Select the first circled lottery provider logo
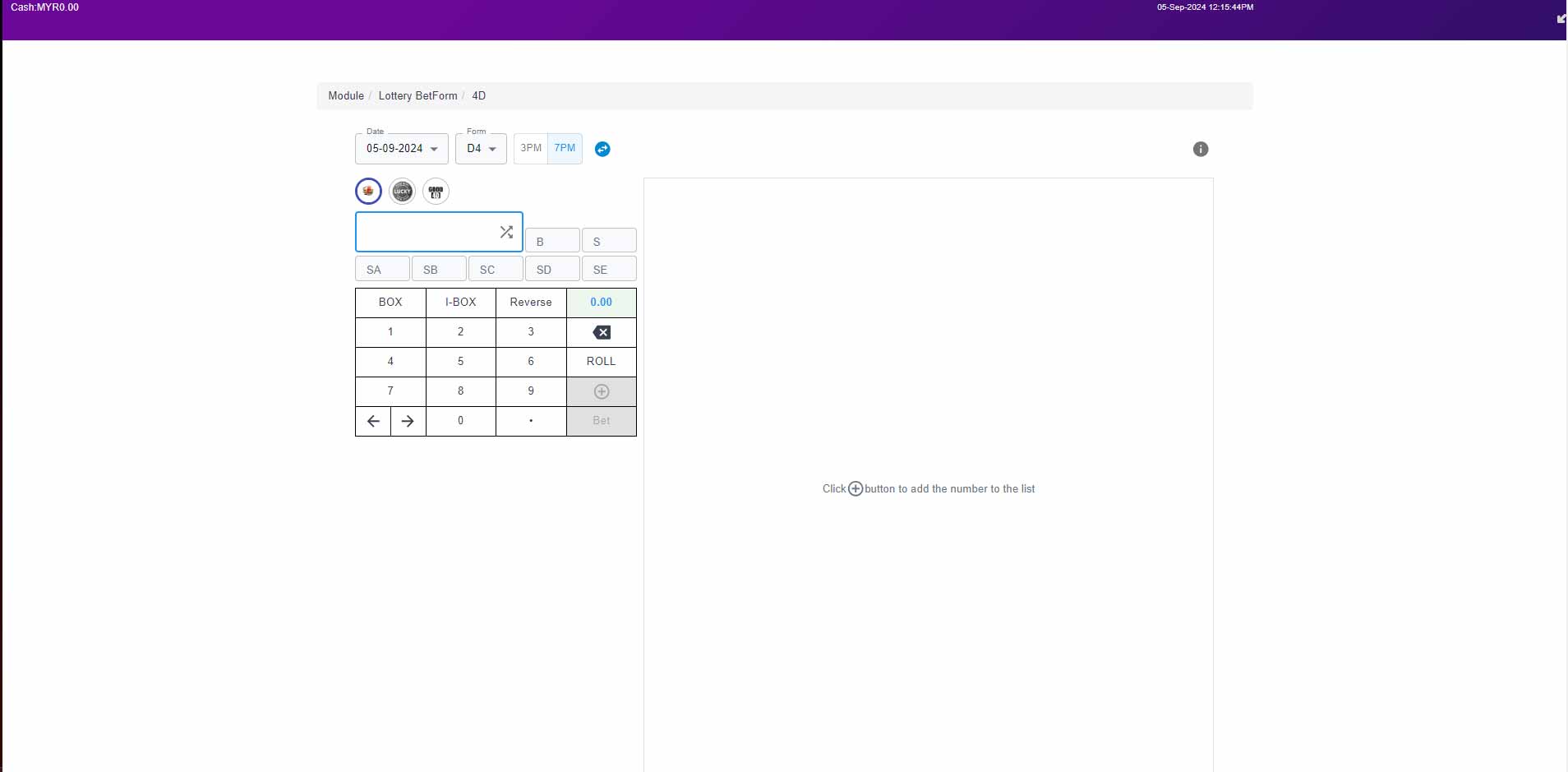1568x772 pixels. point(368,192)
